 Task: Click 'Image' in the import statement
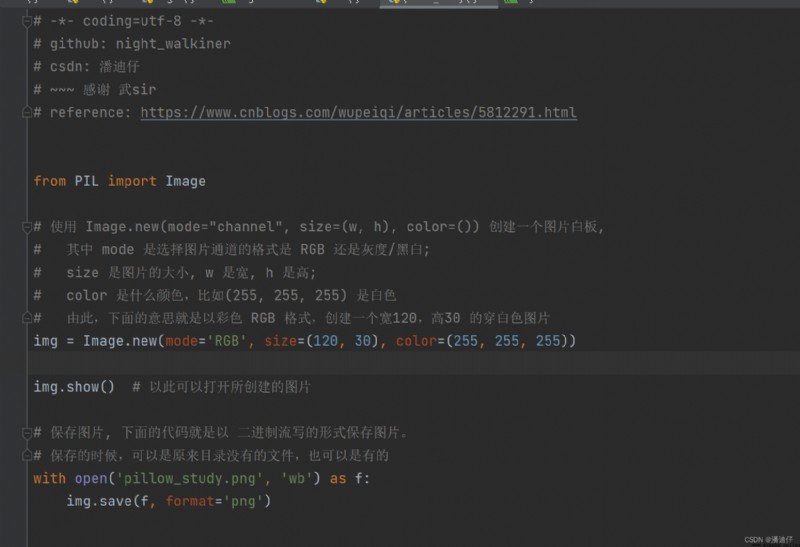[x=185, y=181]
